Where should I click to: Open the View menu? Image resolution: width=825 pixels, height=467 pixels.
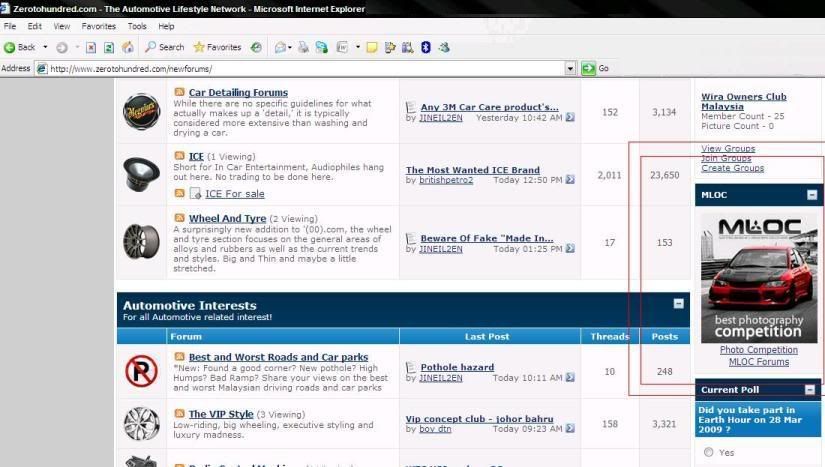coord(62,26)
